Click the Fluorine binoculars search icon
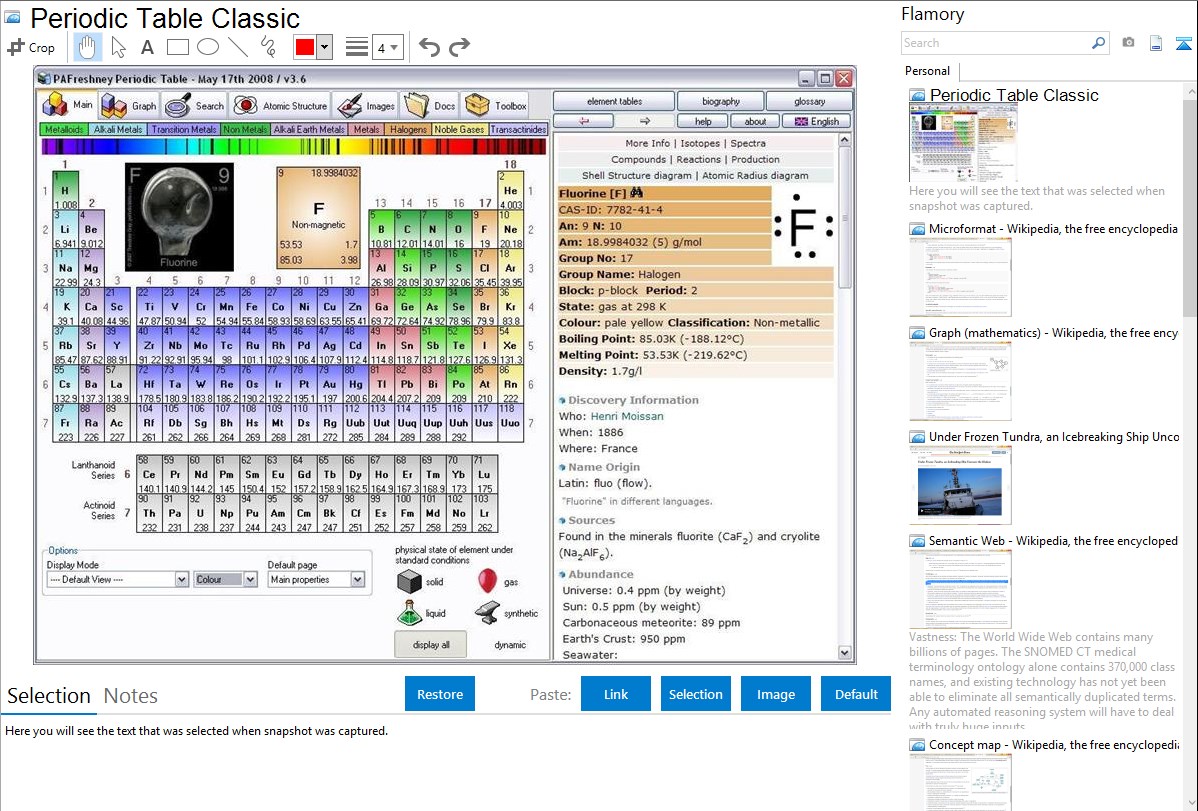 636,193
